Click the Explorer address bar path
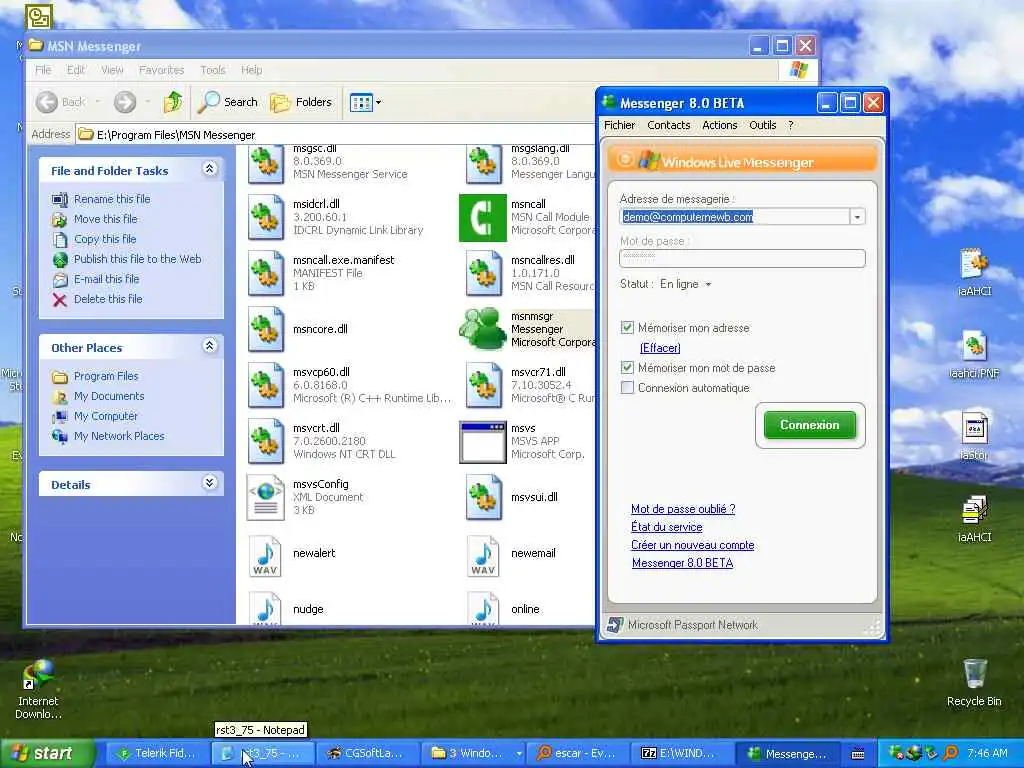The image size is (1024, 768). pyautogui.click(x=176, y=135)
